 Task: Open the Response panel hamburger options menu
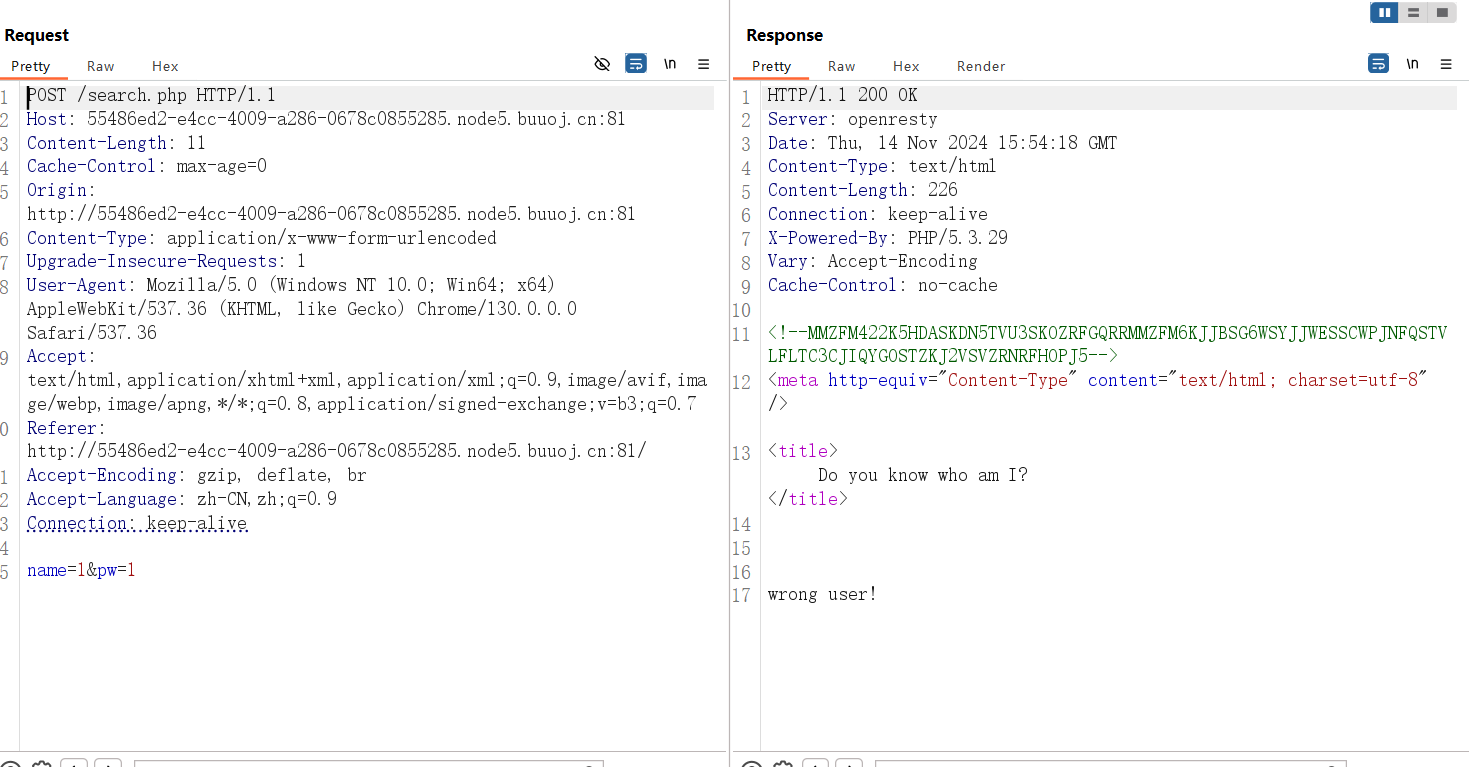click(1446, 64)
